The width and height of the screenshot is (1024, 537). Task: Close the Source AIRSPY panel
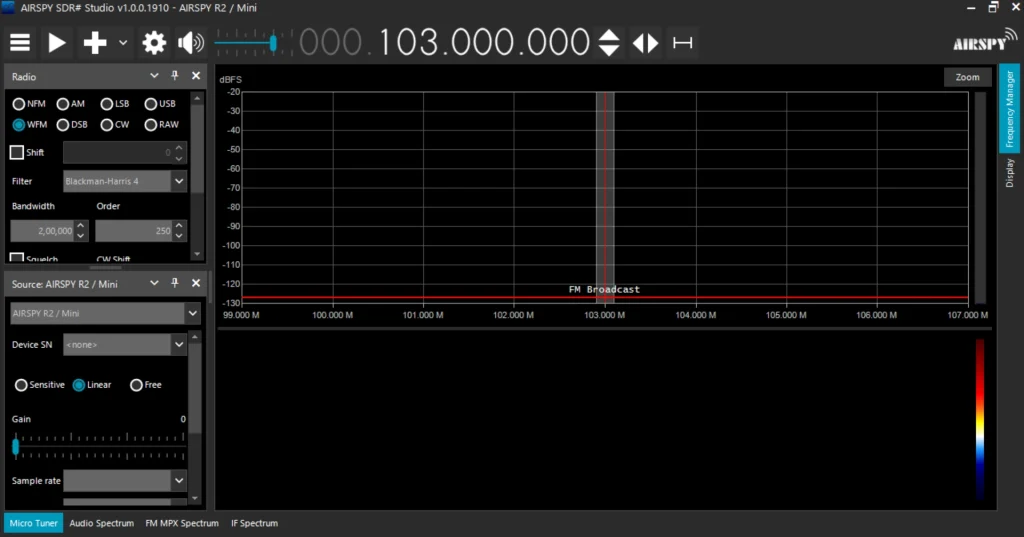pyautogui.click(x=196, y=283)
